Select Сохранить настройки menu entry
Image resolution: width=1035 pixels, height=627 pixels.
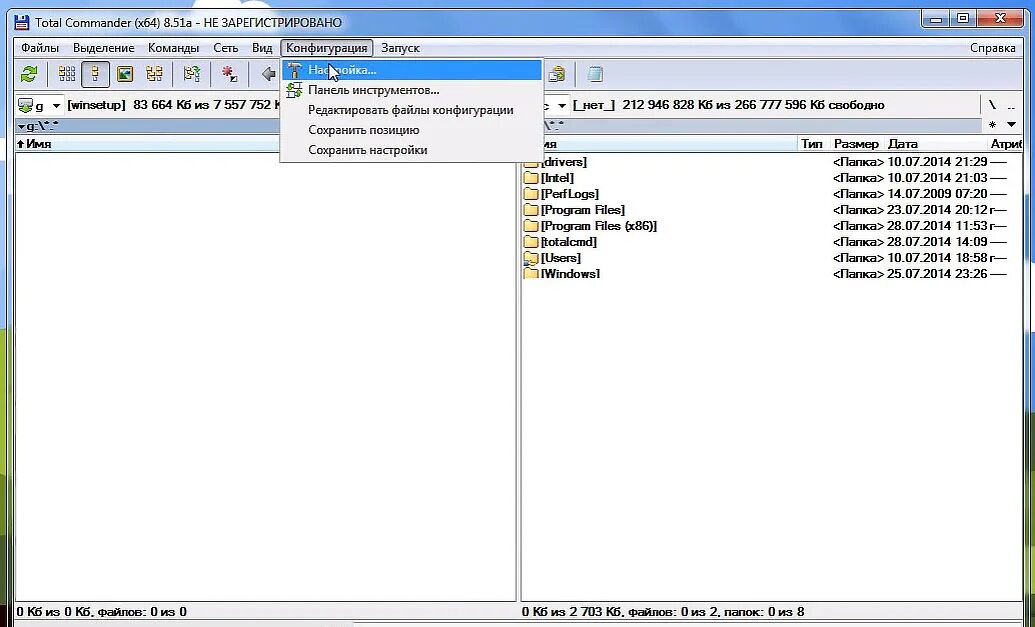click(411, 150)
